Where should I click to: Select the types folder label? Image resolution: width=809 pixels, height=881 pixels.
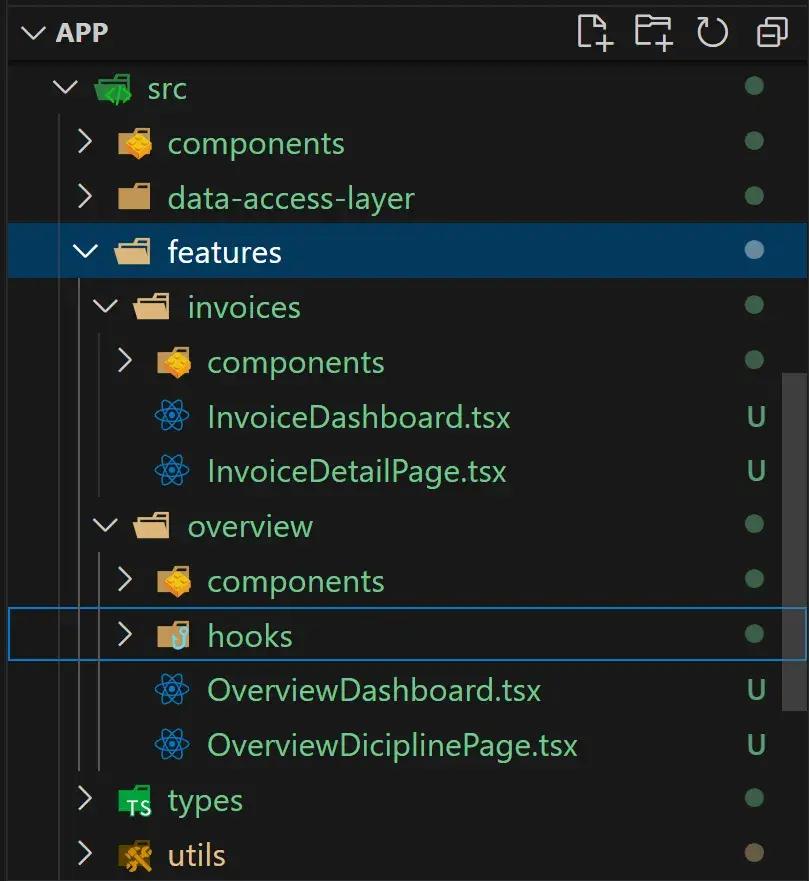(x=205, y=801)
